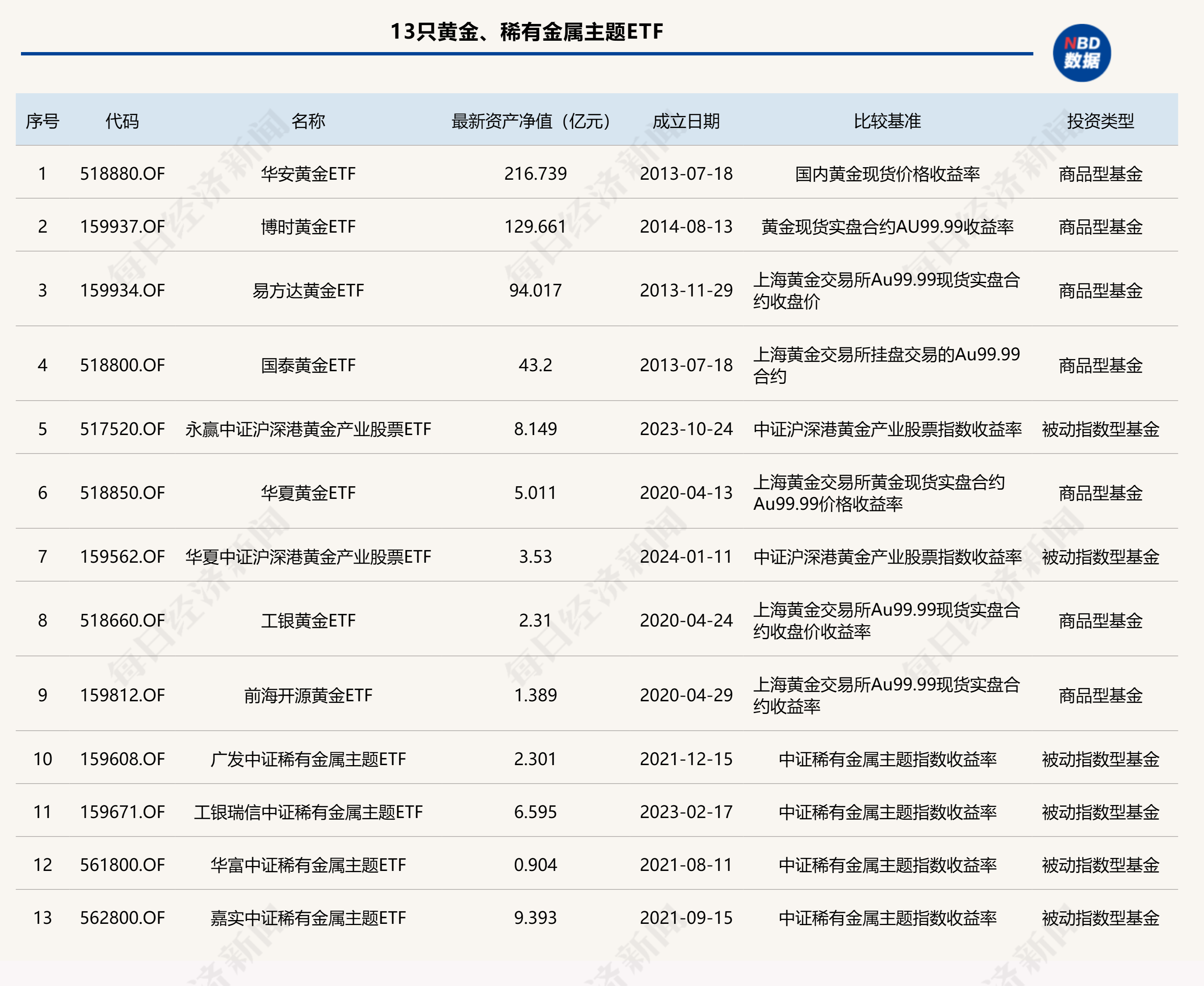
Task: Click the 序号 column header
Action: click(x=42, y=121)
